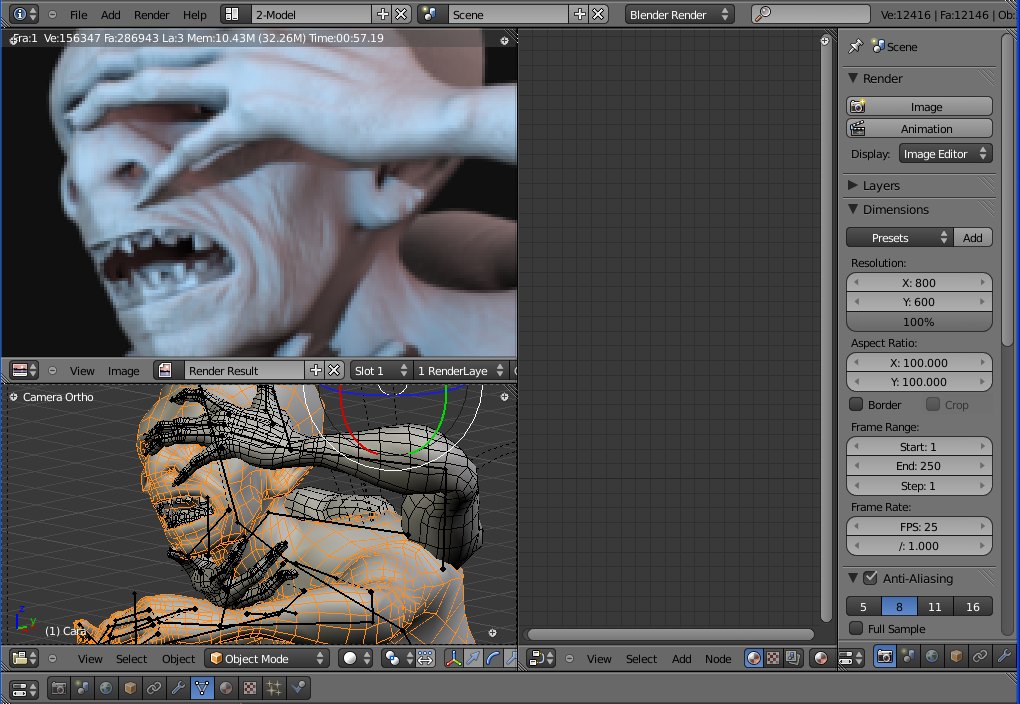This screenshot has width=1020, height=704.
Task: Open the physics properties tab
Action: 299,688
